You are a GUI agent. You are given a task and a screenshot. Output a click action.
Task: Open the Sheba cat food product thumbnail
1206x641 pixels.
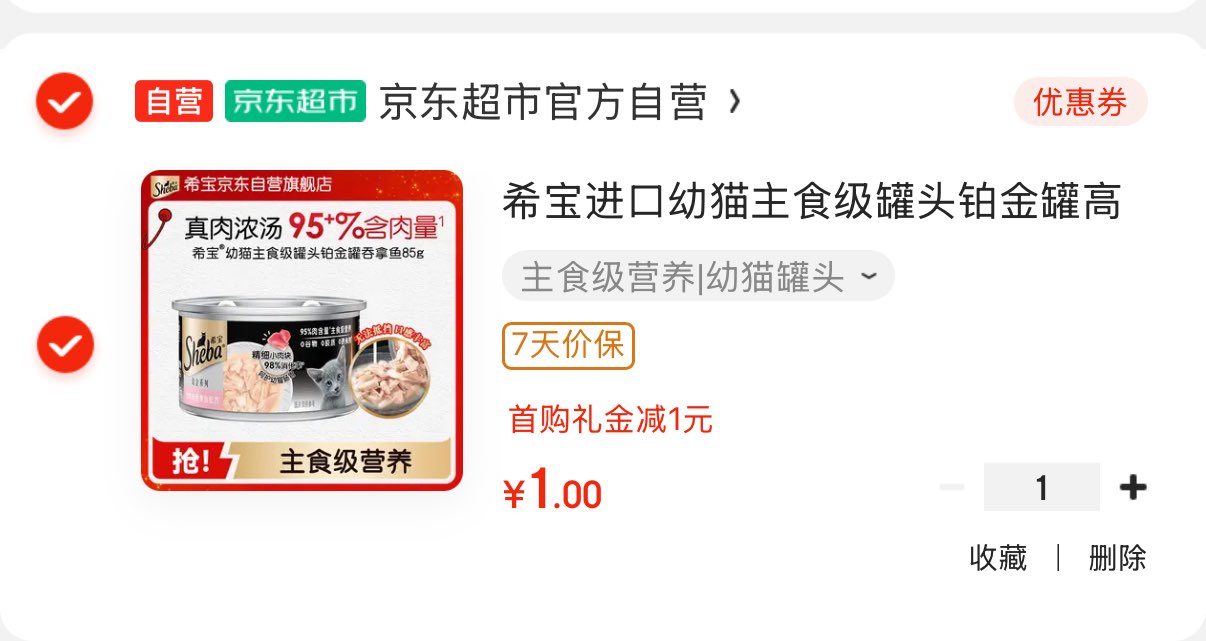click(302, 330)
